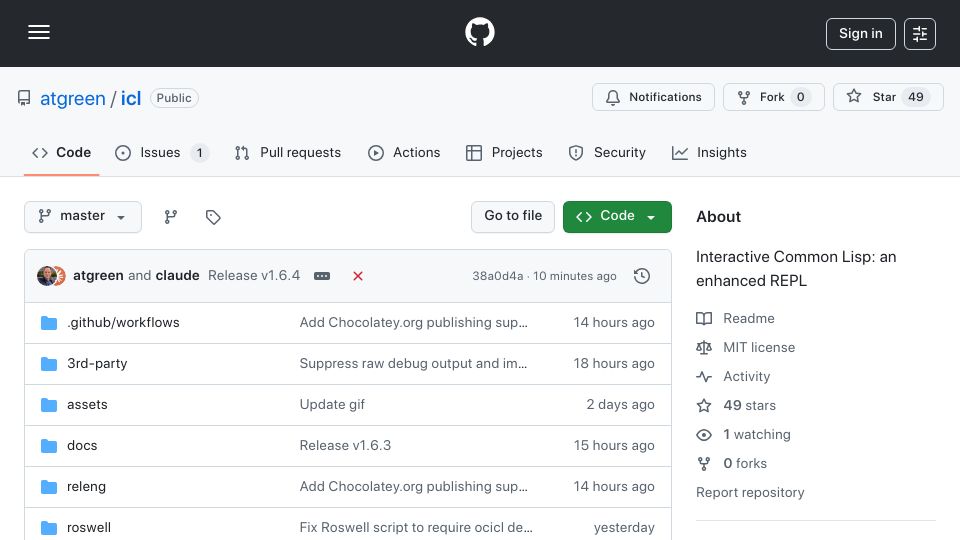Open the Pull requests tab

point(288,152)
